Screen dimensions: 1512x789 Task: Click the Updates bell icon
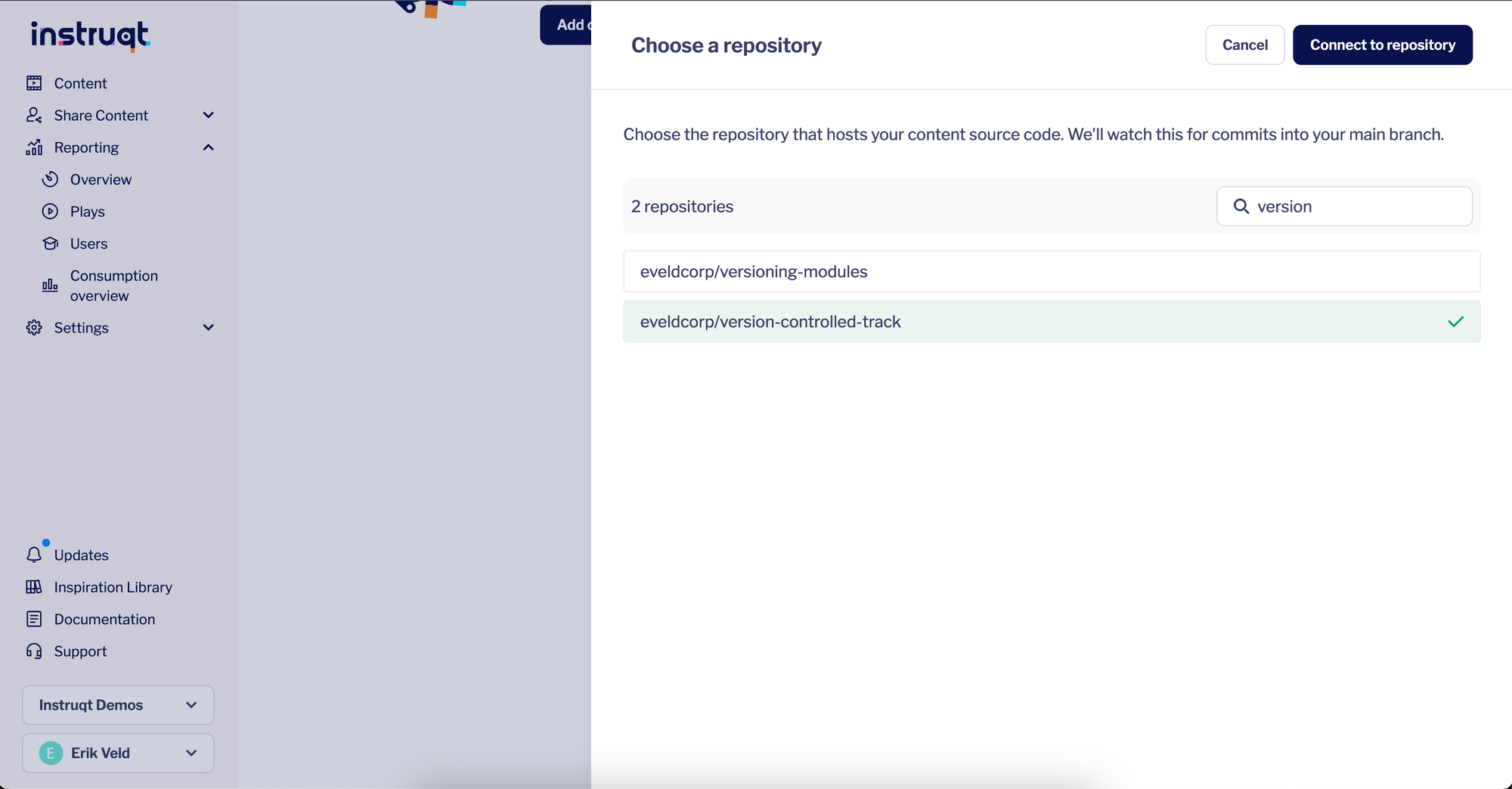click(34, 555)
